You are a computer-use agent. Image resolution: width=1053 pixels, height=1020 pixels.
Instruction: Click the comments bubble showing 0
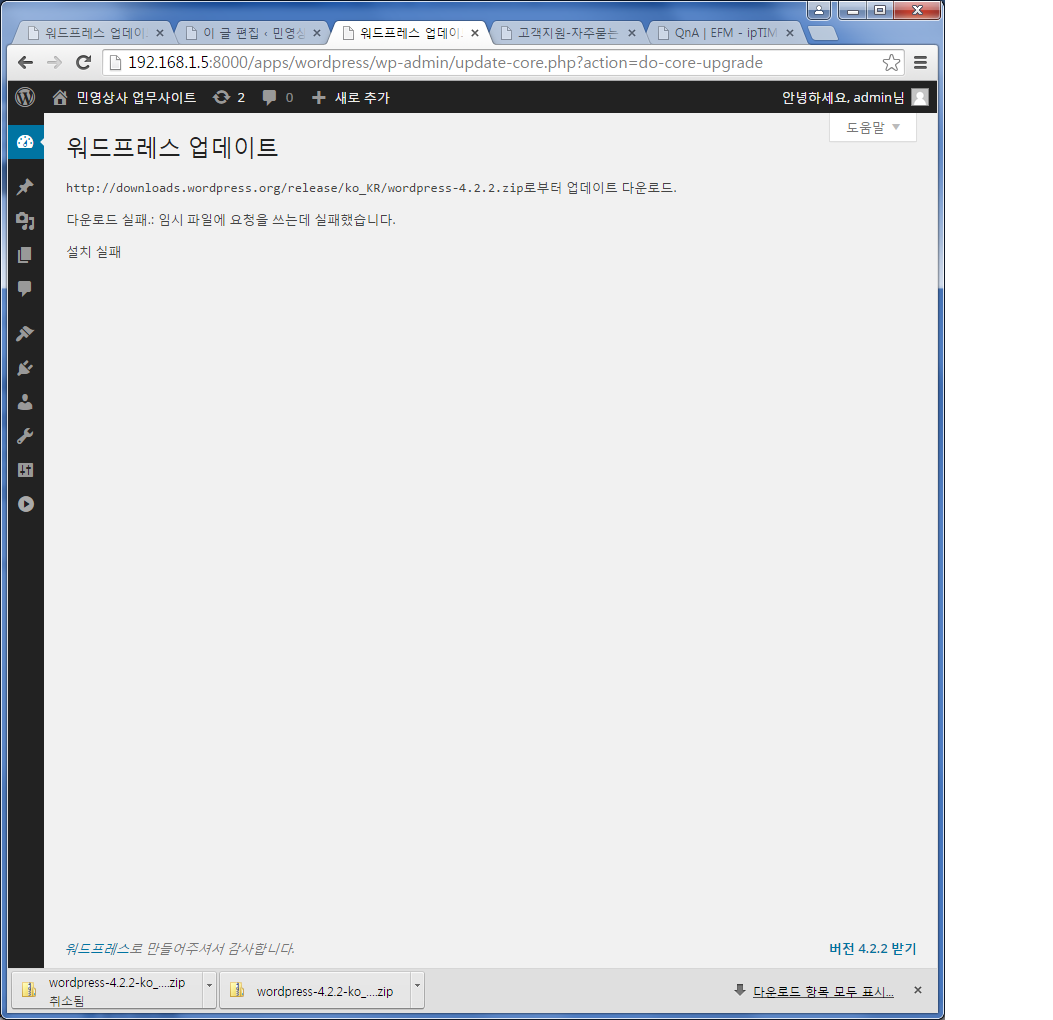click(277, 97)
